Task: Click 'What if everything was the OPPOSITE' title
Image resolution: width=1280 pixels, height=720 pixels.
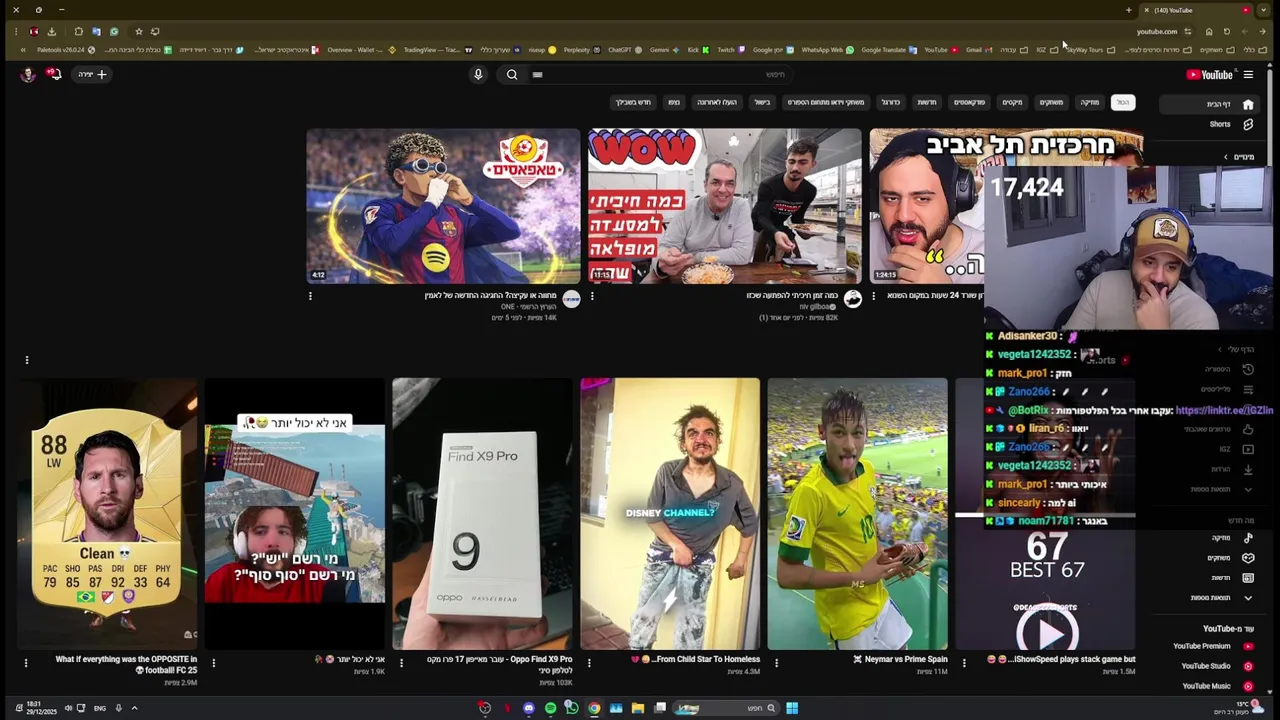Action: pos(126,665)
